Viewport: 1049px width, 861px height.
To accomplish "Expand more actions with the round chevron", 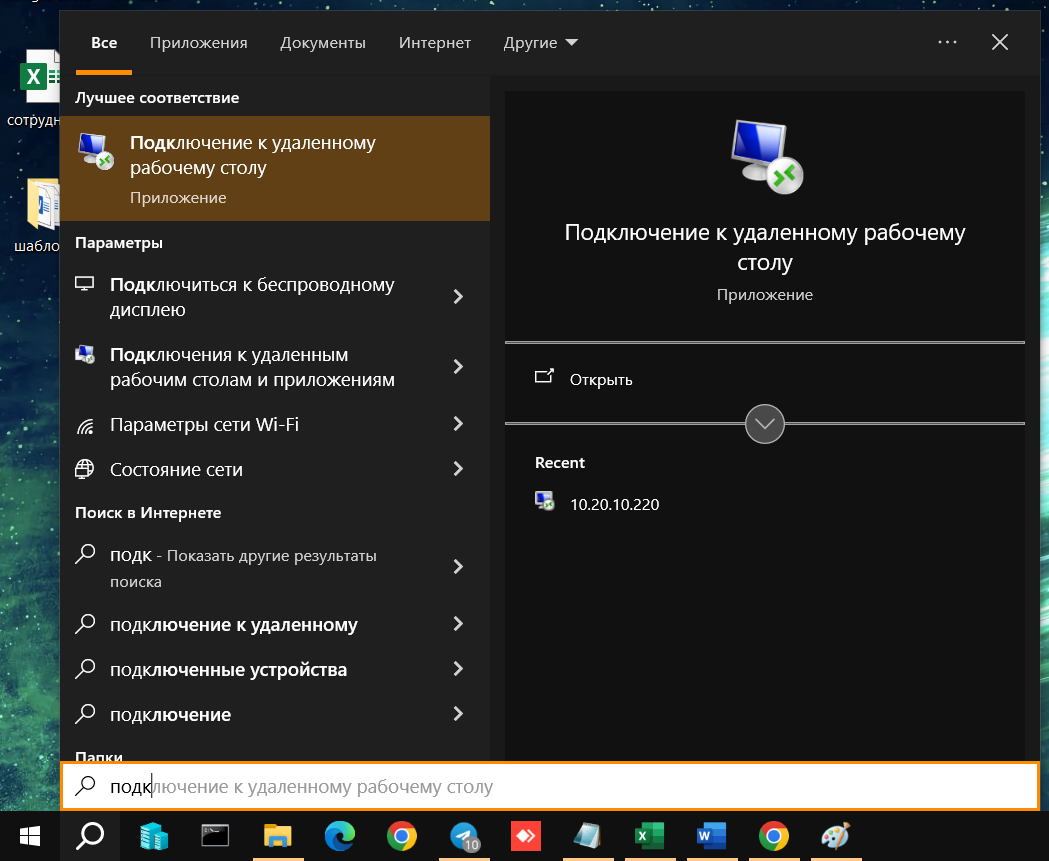I will (765, 424).
